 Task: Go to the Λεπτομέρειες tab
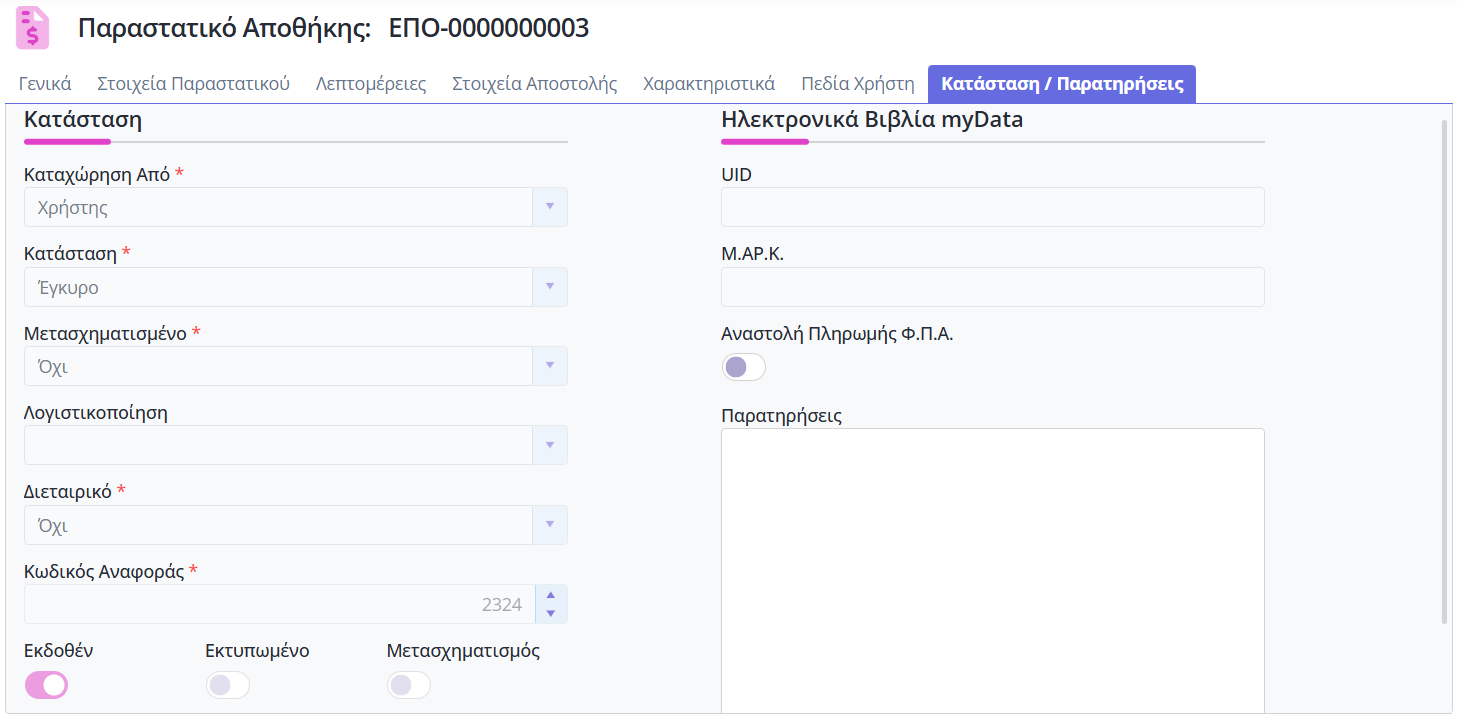[371, 84]
